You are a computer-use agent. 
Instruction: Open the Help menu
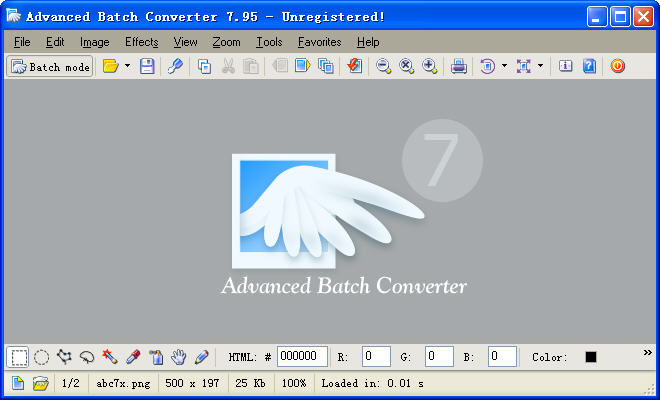pyautogui.click(x=368, y=42)
